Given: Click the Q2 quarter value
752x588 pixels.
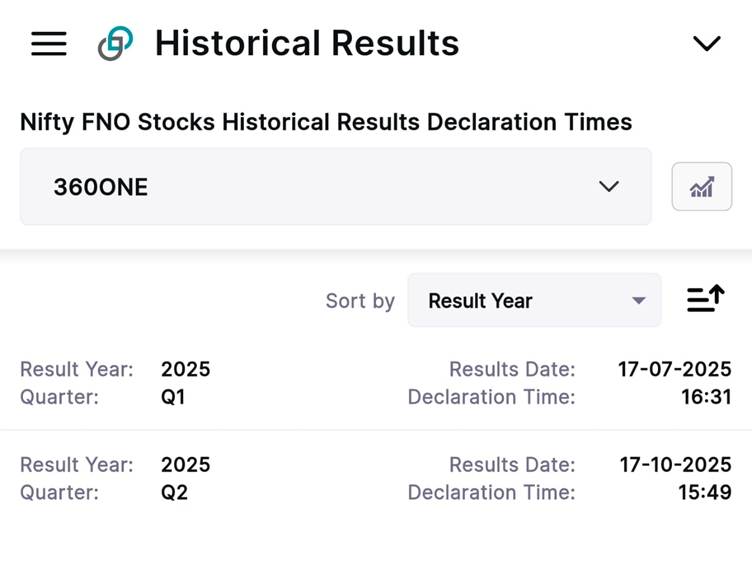Looking at the screenshot, I should pos(175,493).
